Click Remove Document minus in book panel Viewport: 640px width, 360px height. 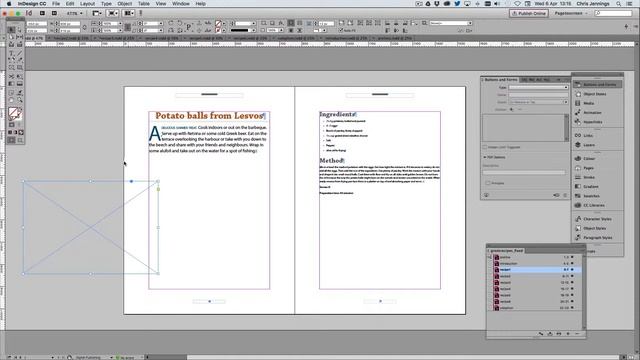577,334
